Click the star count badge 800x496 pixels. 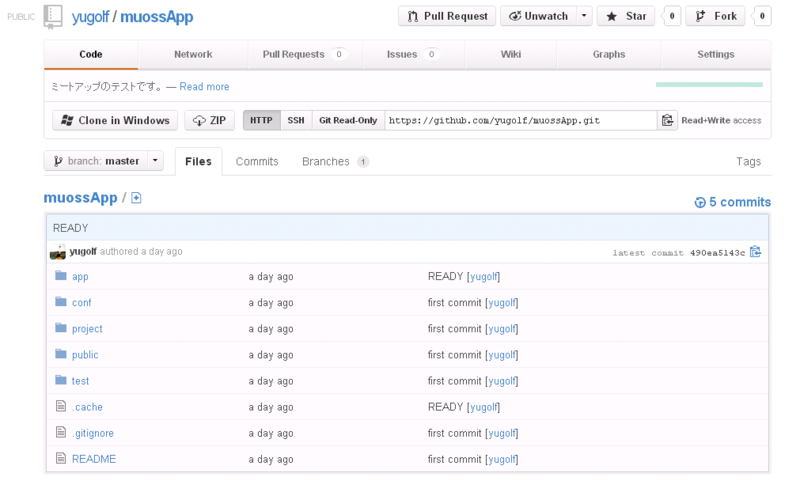point(671,16)
